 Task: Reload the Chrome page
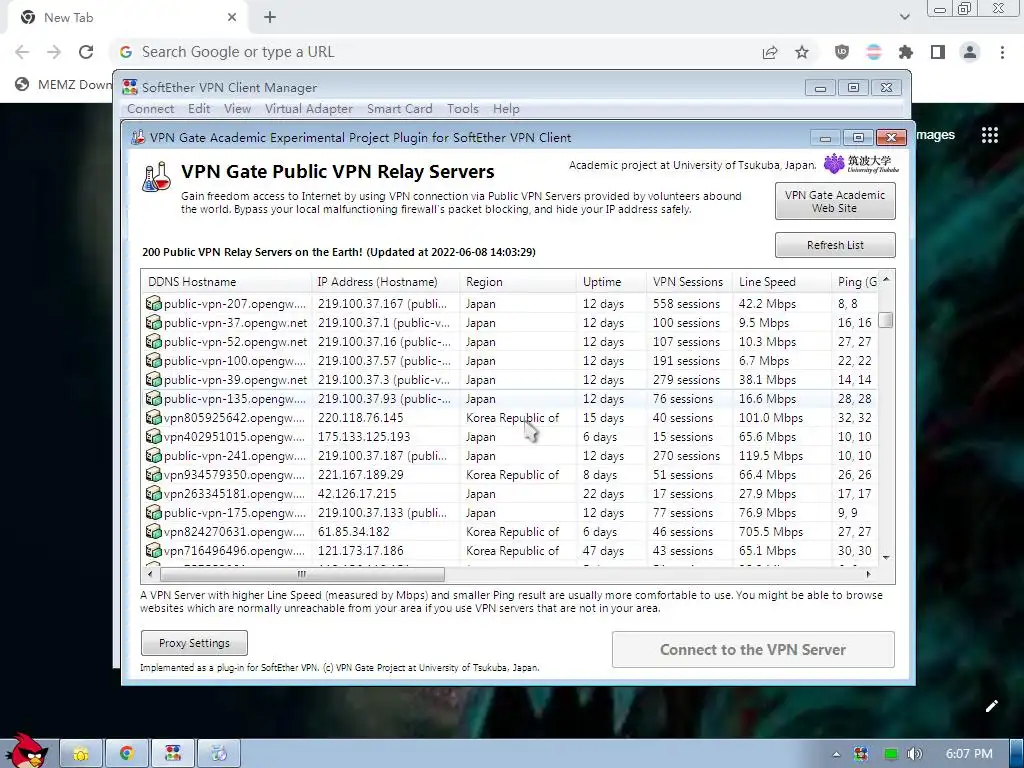click(x=86, y=52)
